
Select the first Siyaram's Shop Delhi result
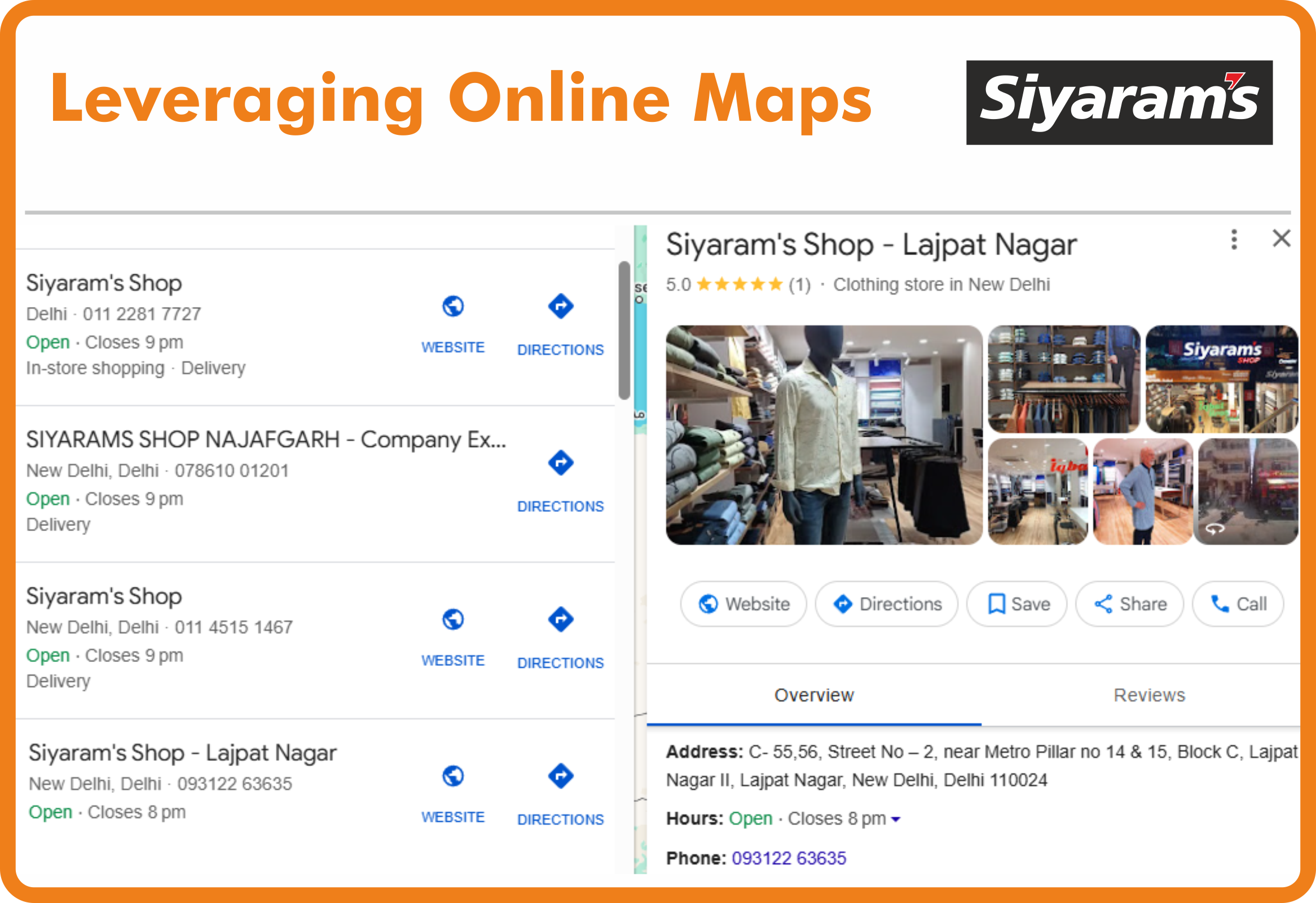104,283
